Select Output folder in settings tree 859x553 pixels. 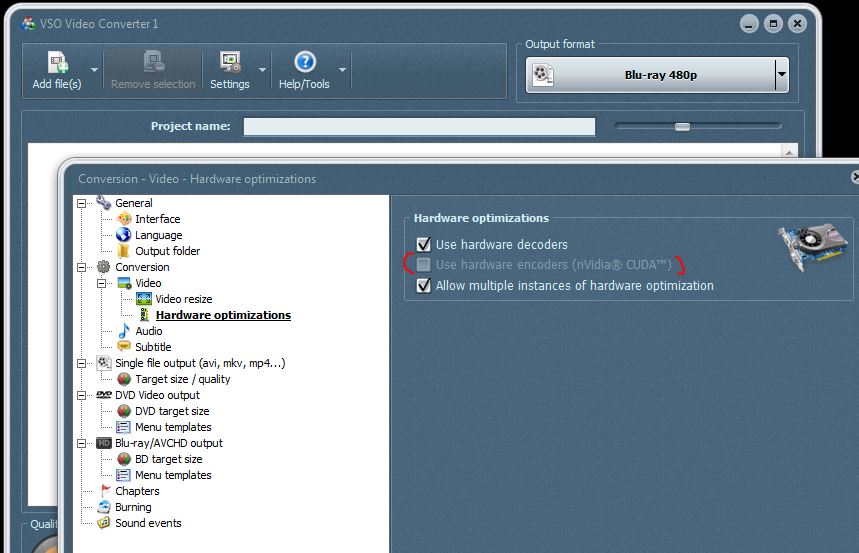coord(168,251)
